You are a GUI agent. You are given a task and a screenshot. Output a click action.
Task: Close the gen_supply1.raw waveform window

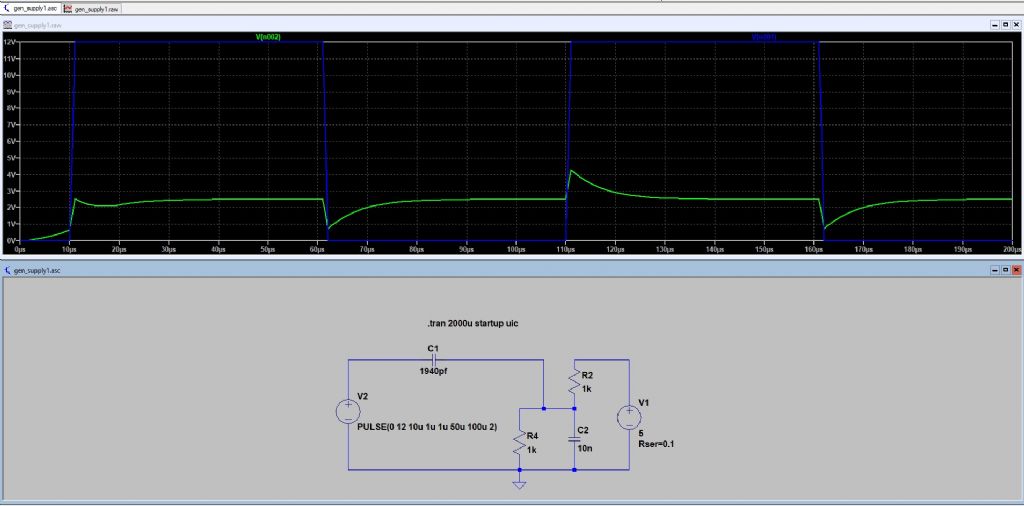(x=1016, y=25)
